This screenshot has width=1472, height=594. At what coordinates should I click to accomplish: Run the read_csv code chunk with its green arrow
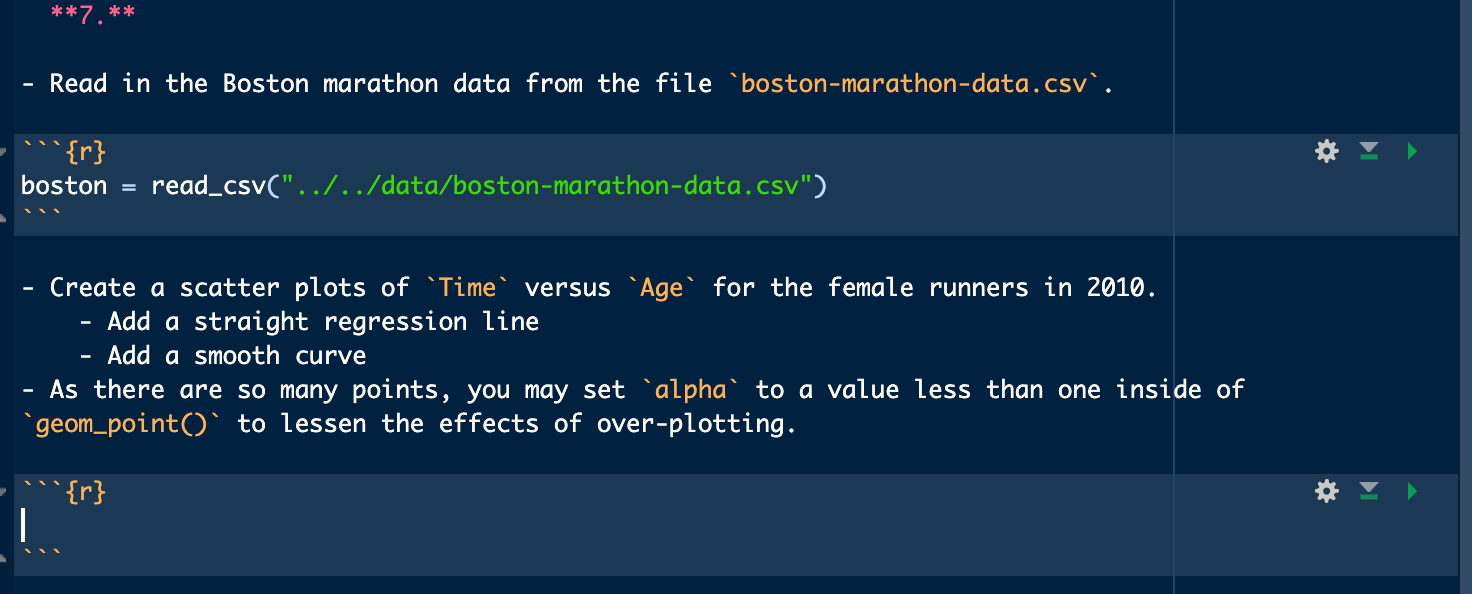coord(1412,151)
